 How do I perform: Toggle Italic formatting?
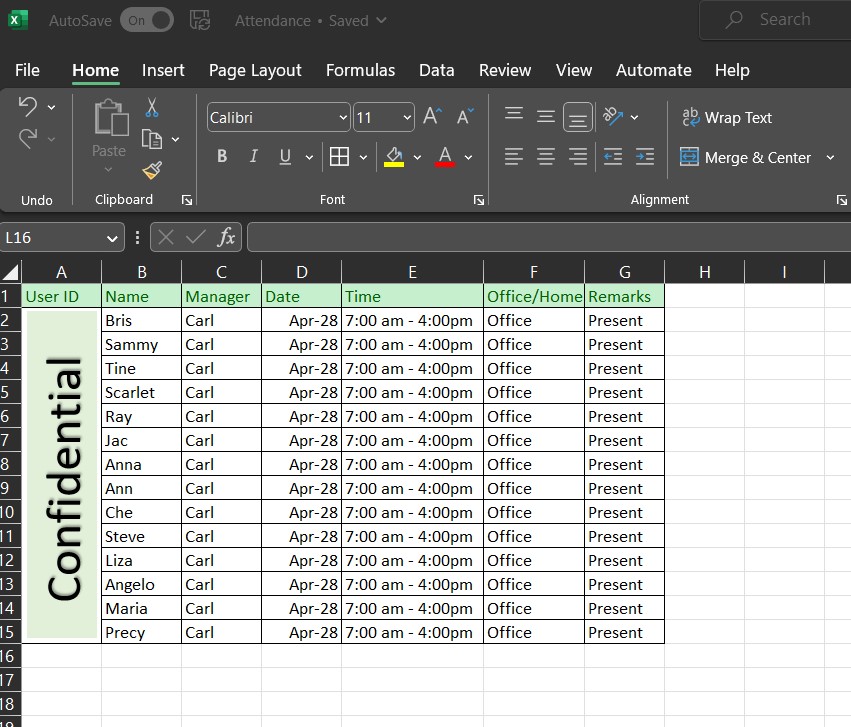point(253,157)
